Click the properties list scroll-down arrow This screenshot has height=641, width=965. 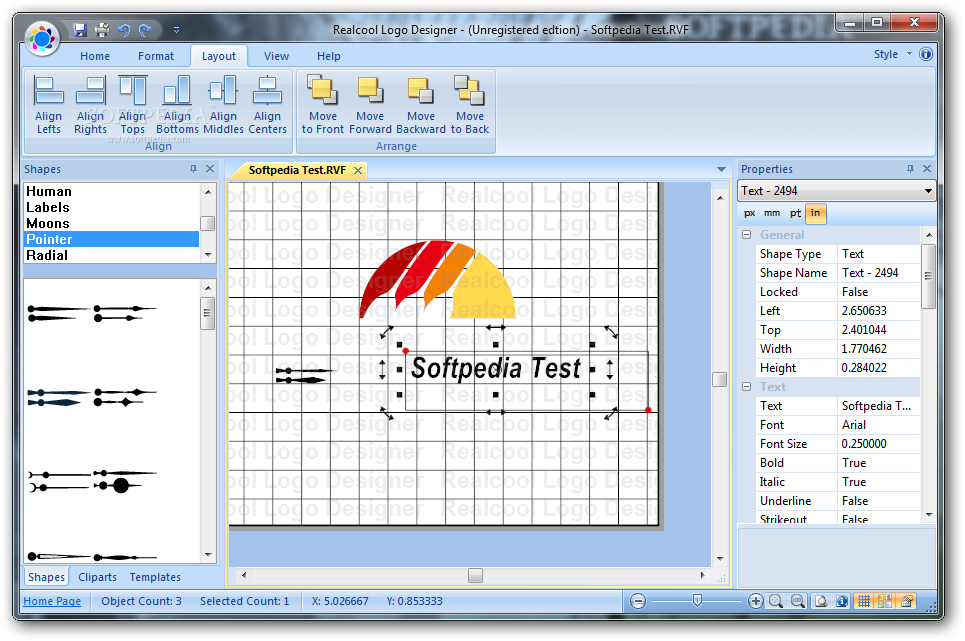point(929,515)
